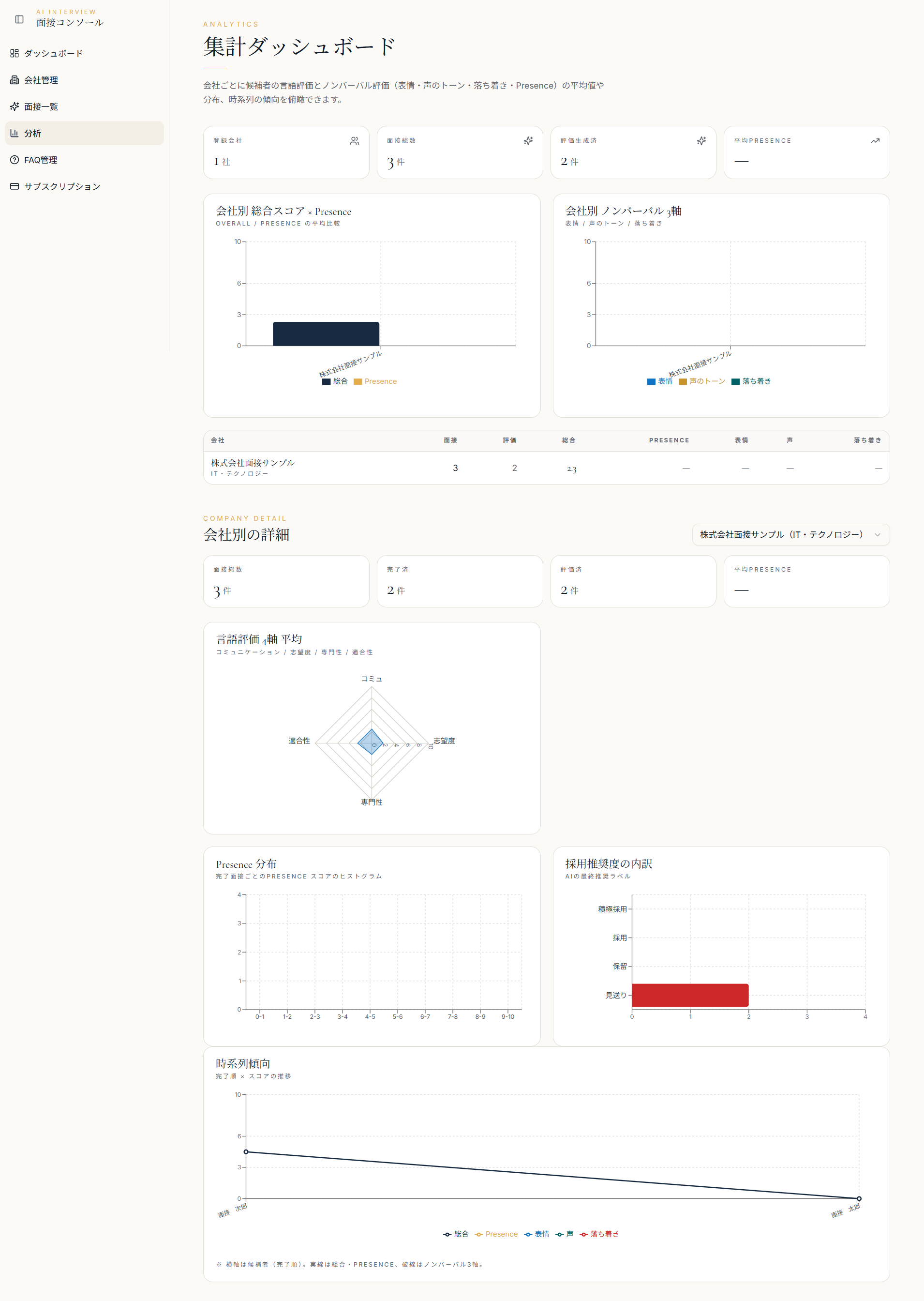Open 面接一覧 in the sidebar
The width and height of the screenshot is (924, 1301).
coord(84,106)
